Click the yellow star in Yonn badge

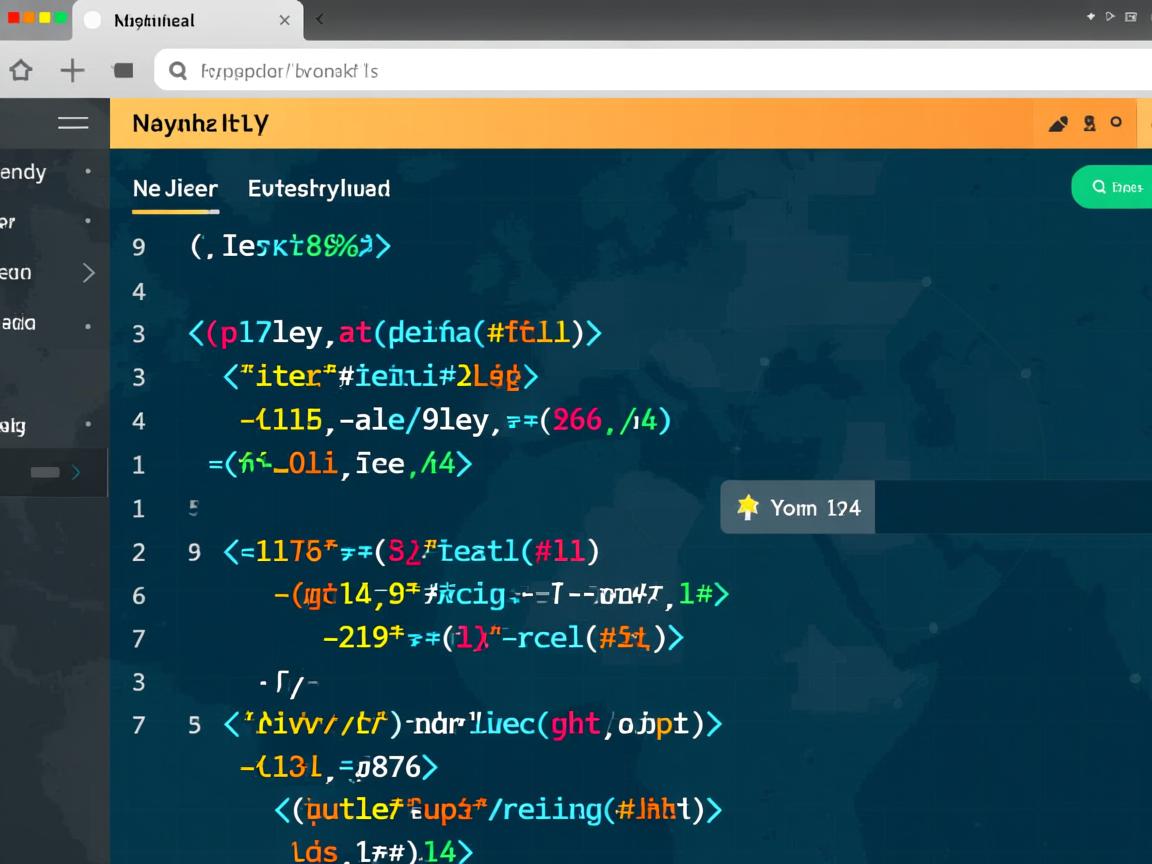point(747,507)
